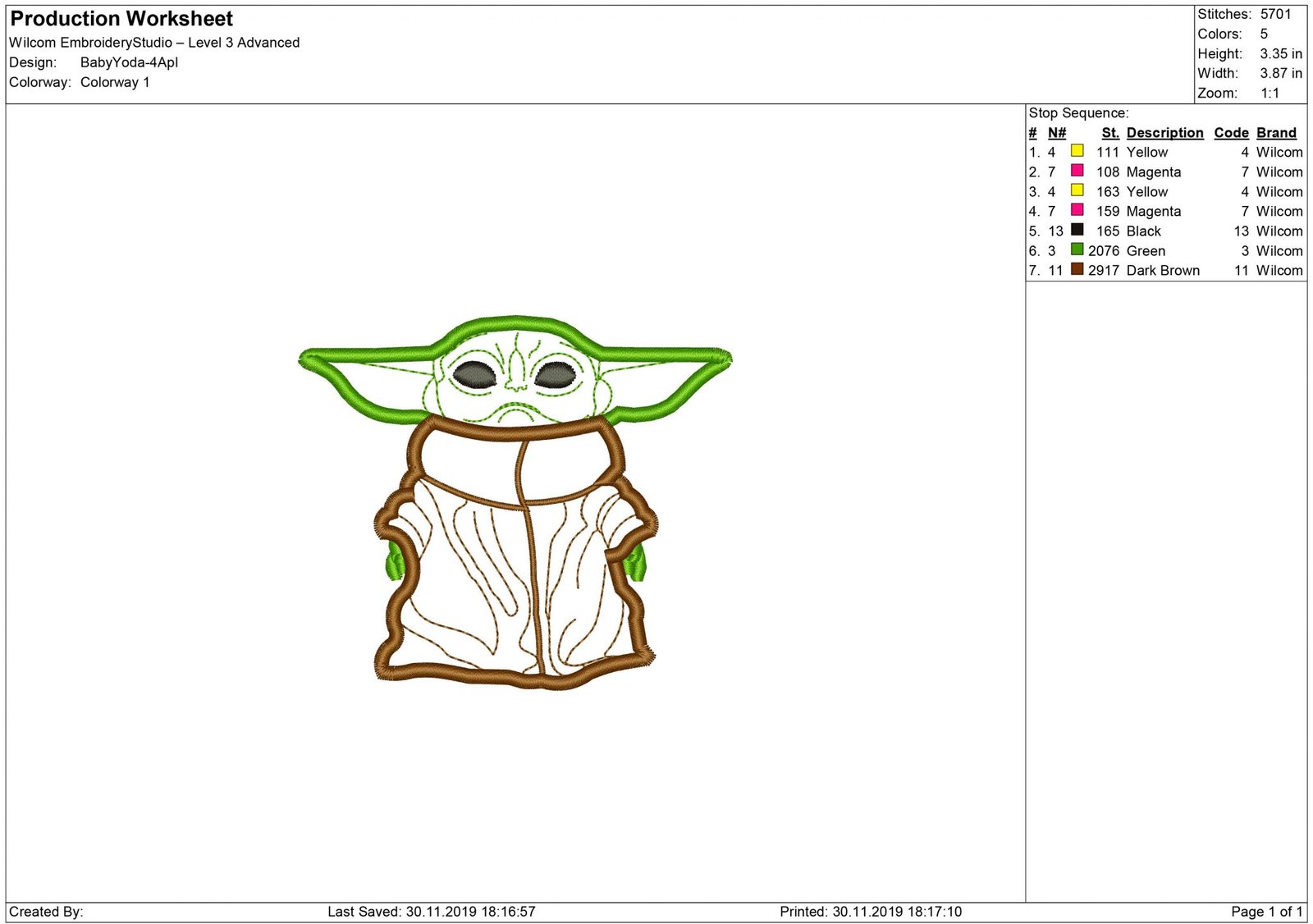Click the magenta swatch in stop row 4

coord(1077,210)
